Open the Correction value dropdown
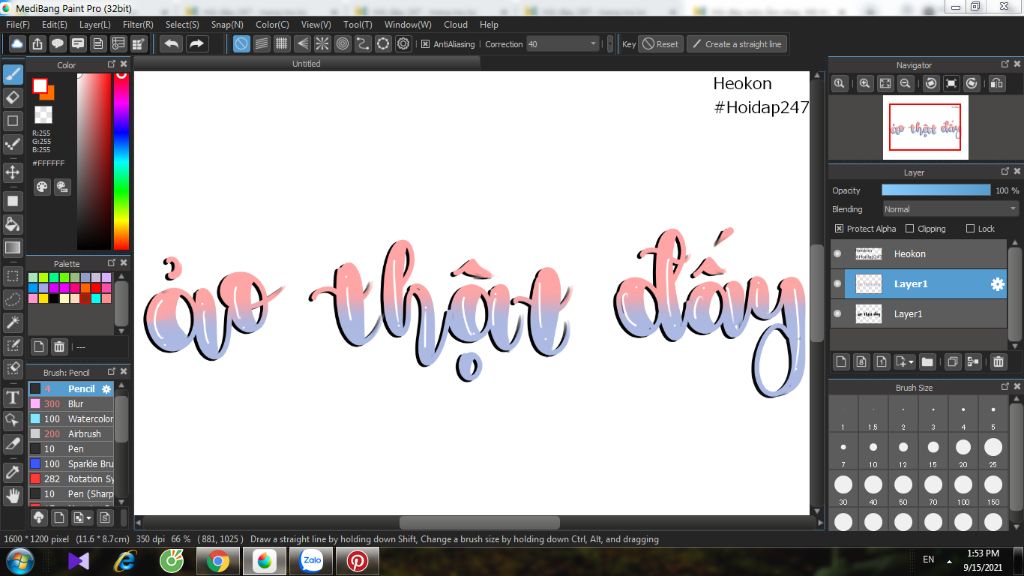 pyautogui.click(x=562, y=44)
